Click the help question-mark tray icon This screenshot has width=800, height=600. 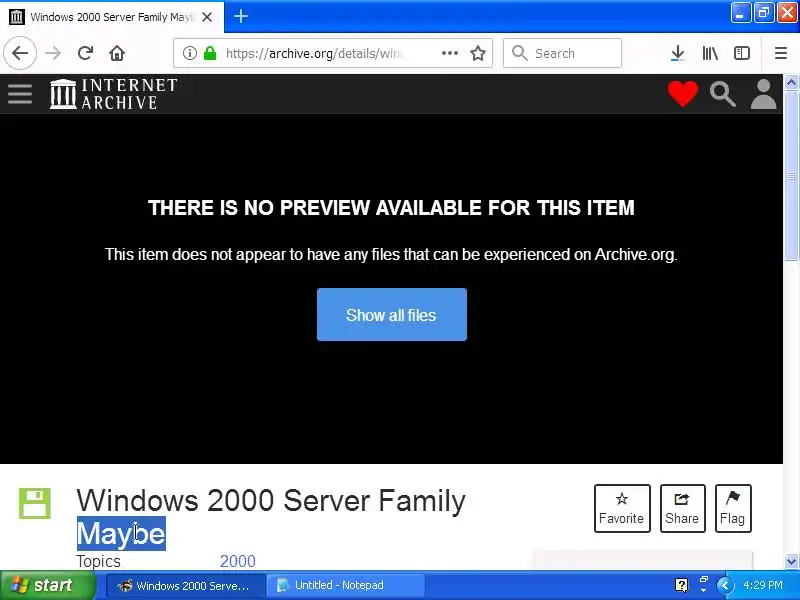pos(681,585)
